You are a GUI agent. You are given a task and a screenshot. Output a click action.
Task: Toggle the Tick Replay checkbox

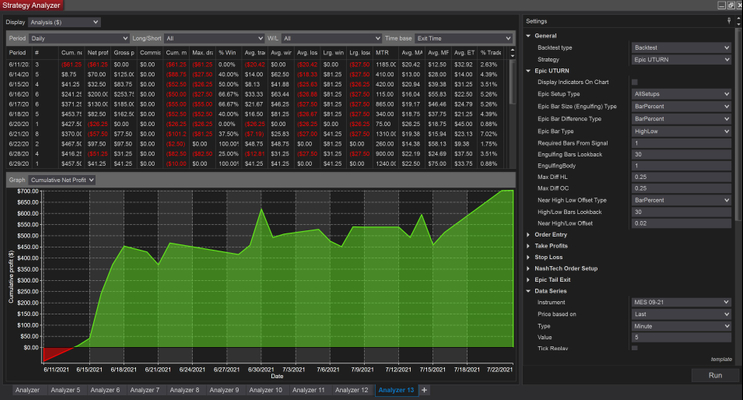[x=635, y=348]
